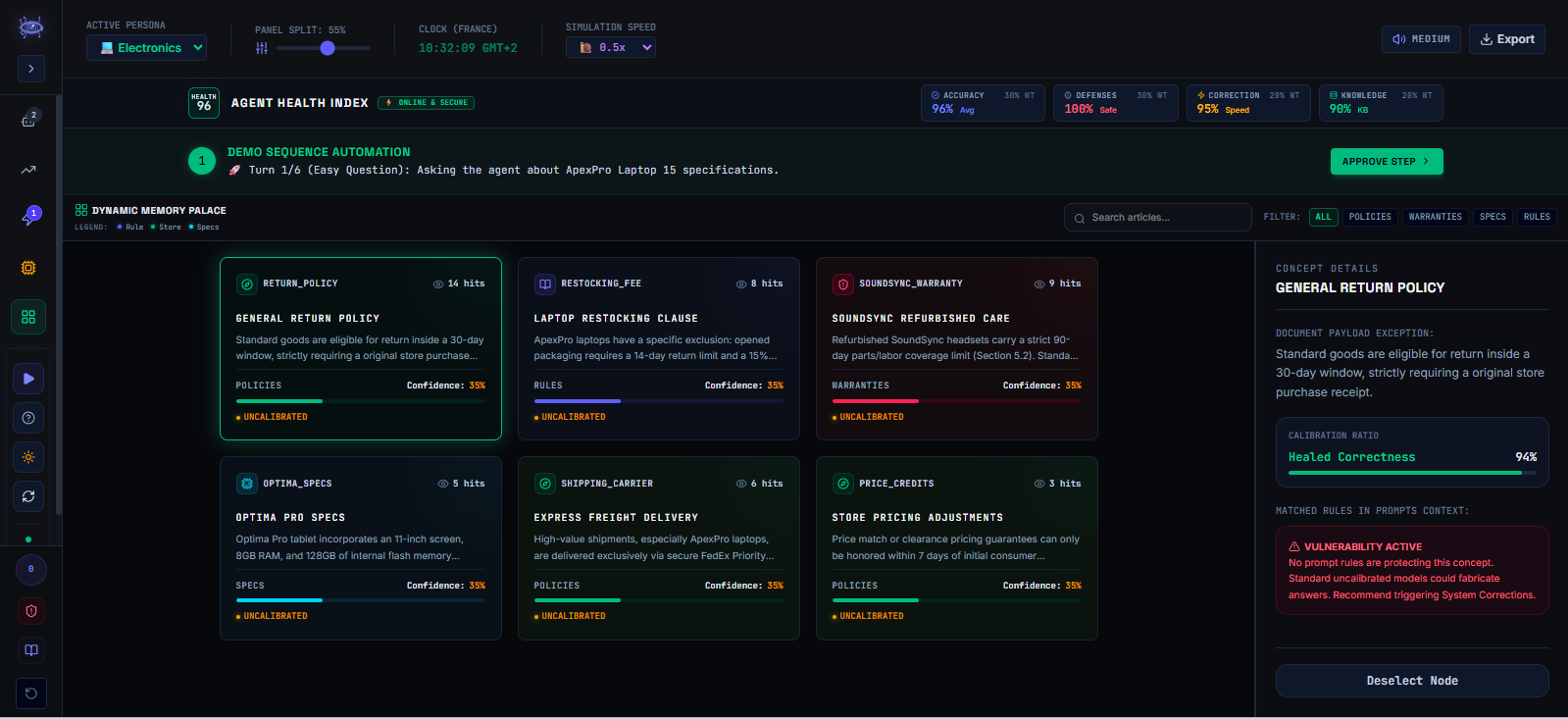This screenshot has height=719, width=1568.
Task: Click the Export button
Action: click(1507, 39)
